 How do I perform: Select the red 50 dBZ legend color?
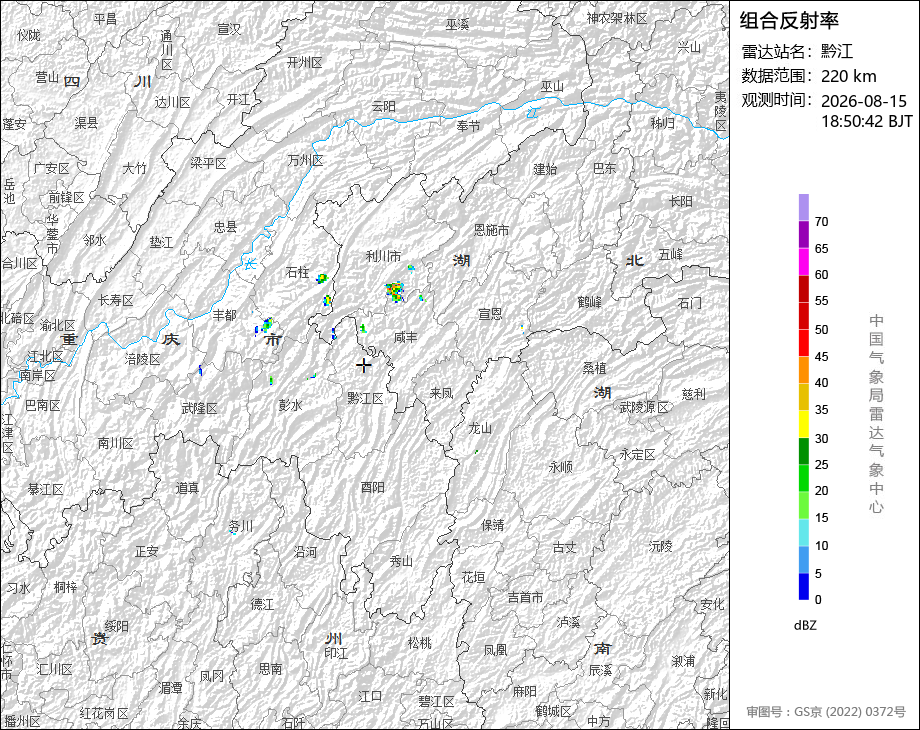tap(804, 316)
